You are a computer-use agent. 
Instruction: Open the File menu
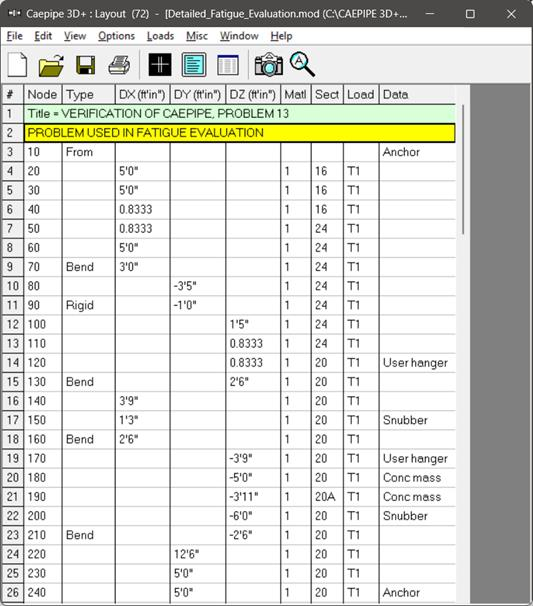[15, 36]
